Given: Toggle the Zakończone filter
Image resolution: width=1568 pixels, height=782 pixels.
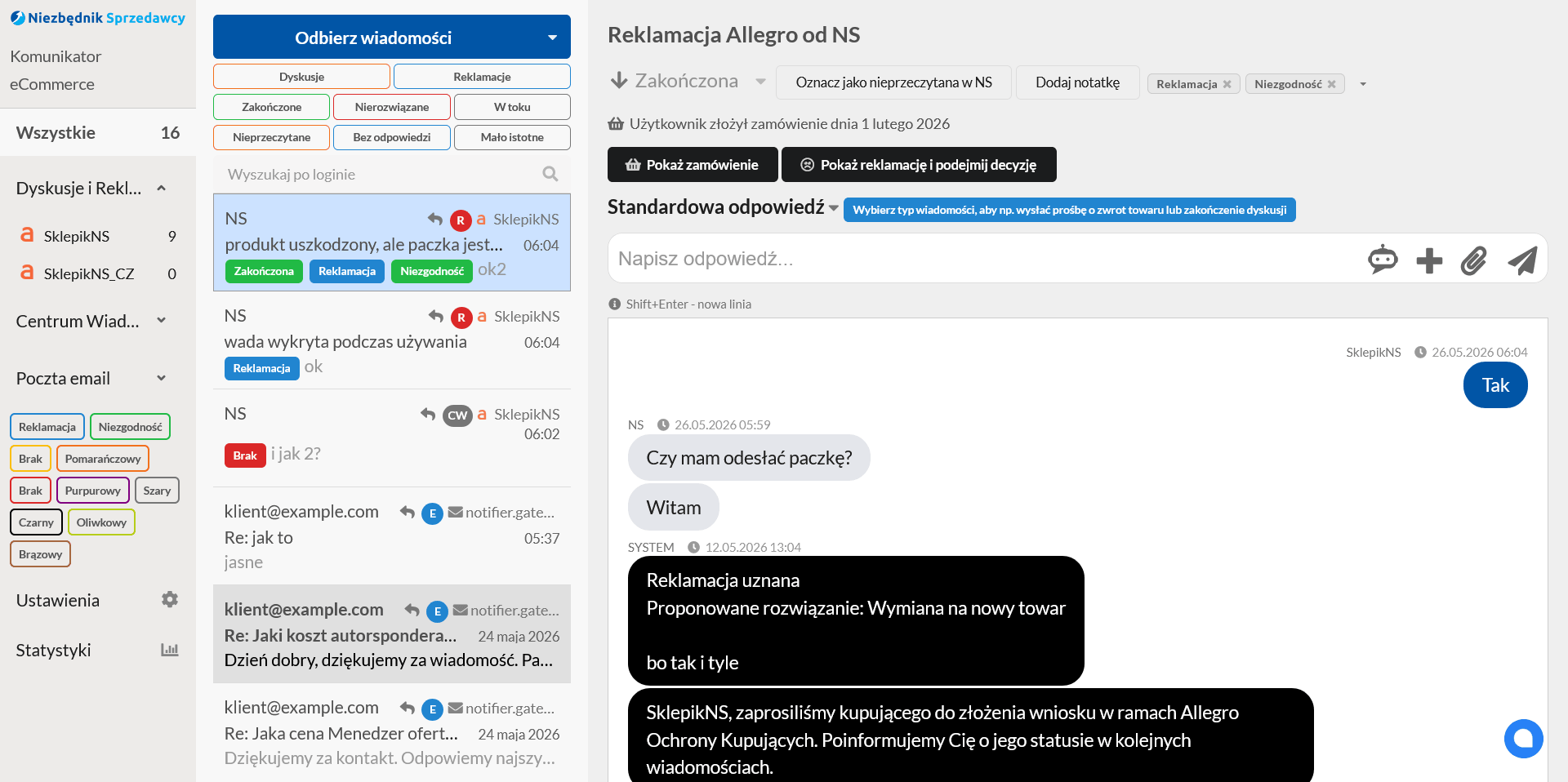Looking at the screenshot, I should click(x=271, y=107).
